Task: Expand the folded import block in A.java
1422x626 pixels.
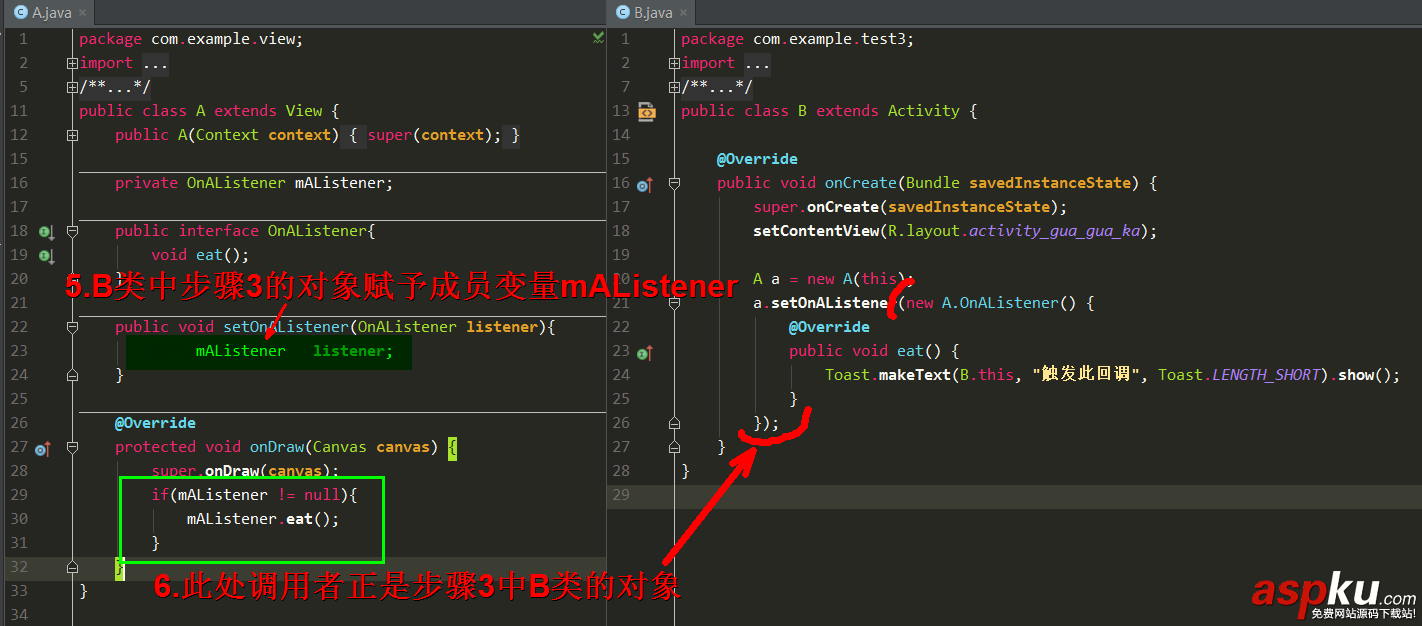Action: pos(72,63)
